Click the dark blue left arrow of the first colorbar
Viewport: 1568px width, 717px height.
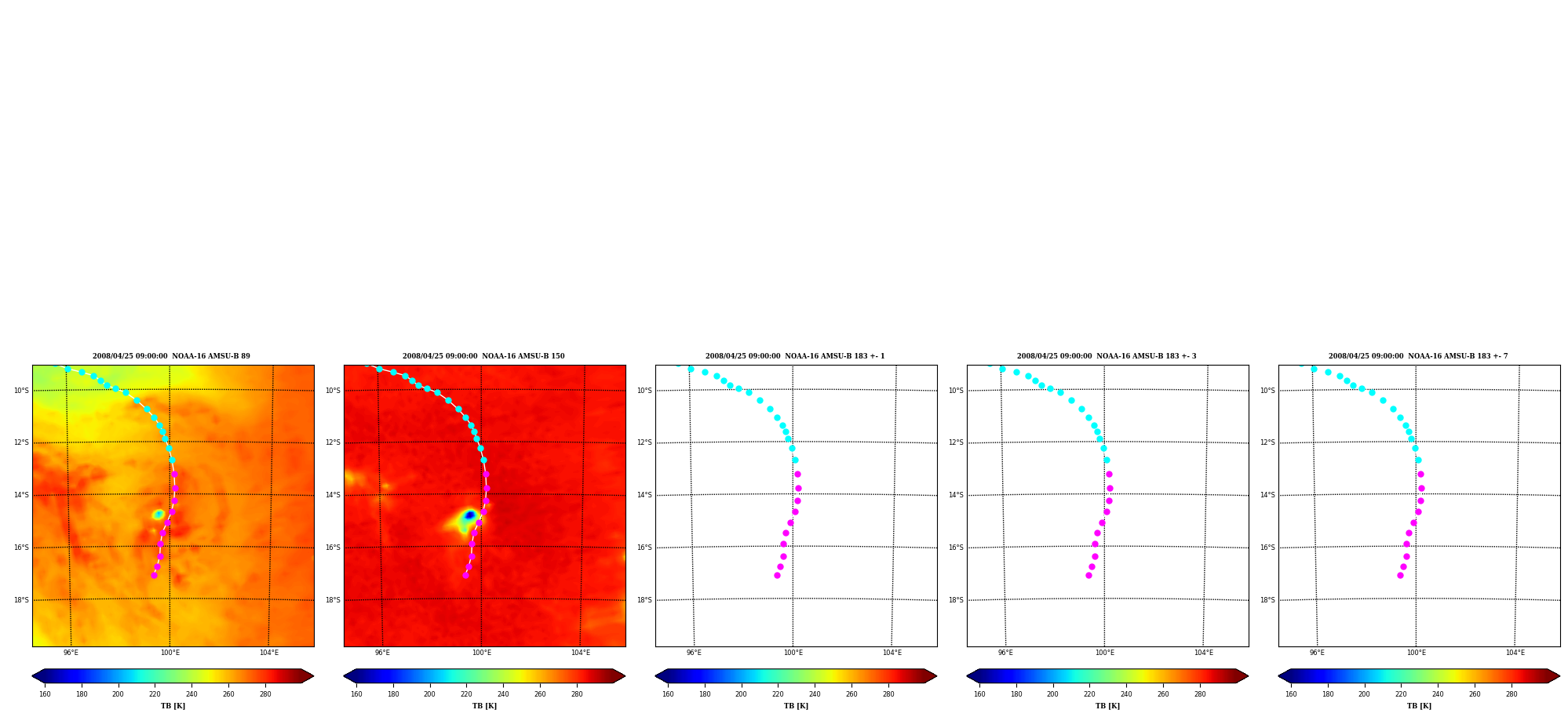(x=38, y=676)
